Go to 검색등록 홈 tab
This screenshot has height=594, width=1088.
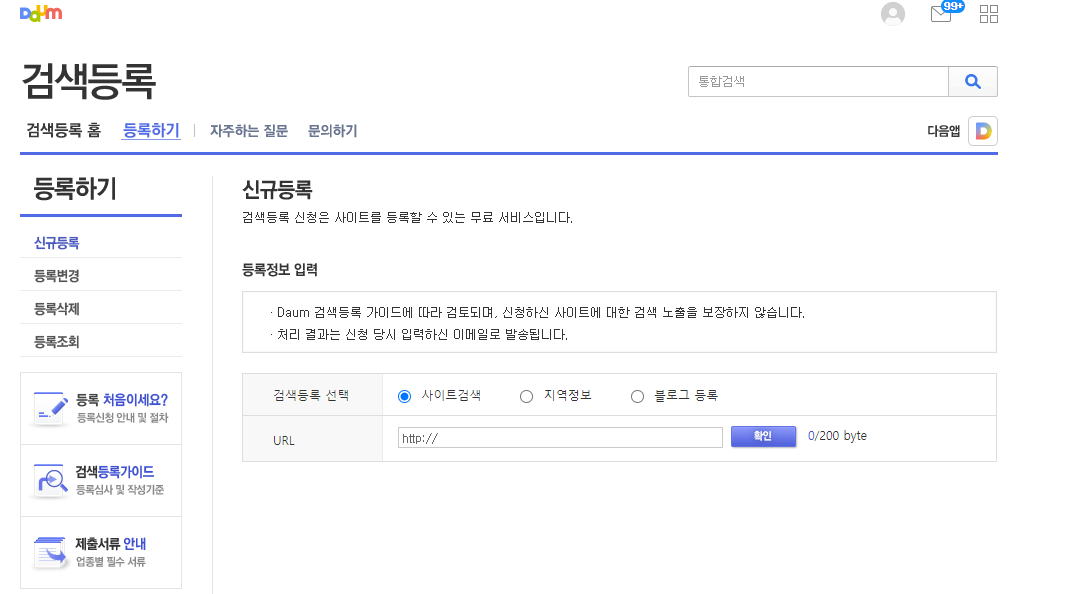coord(64,130)
